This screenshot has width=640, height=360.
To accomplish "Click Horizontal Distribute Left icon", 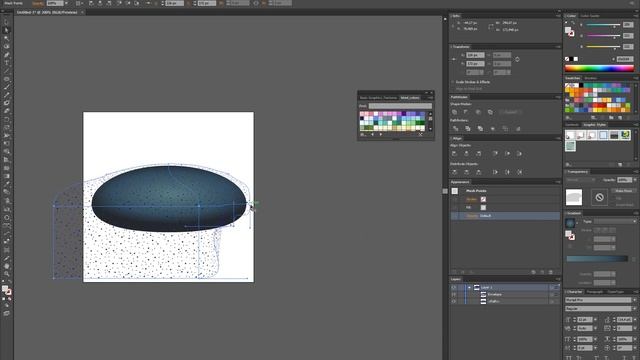I will pos(495,172).
